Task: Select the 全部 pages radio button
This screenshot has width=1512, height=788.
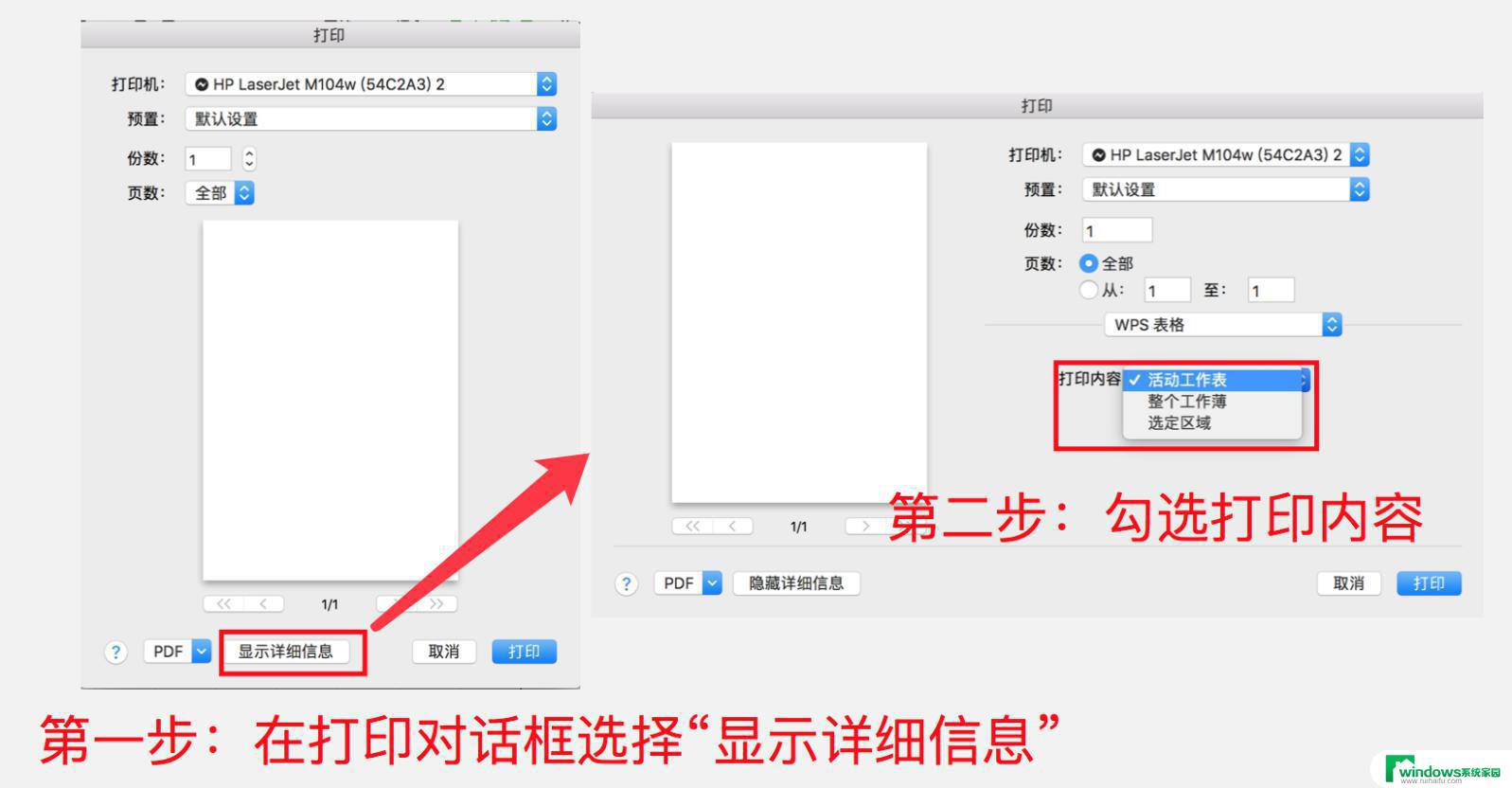Action: pyautogui.click(x=1089, y=263)
